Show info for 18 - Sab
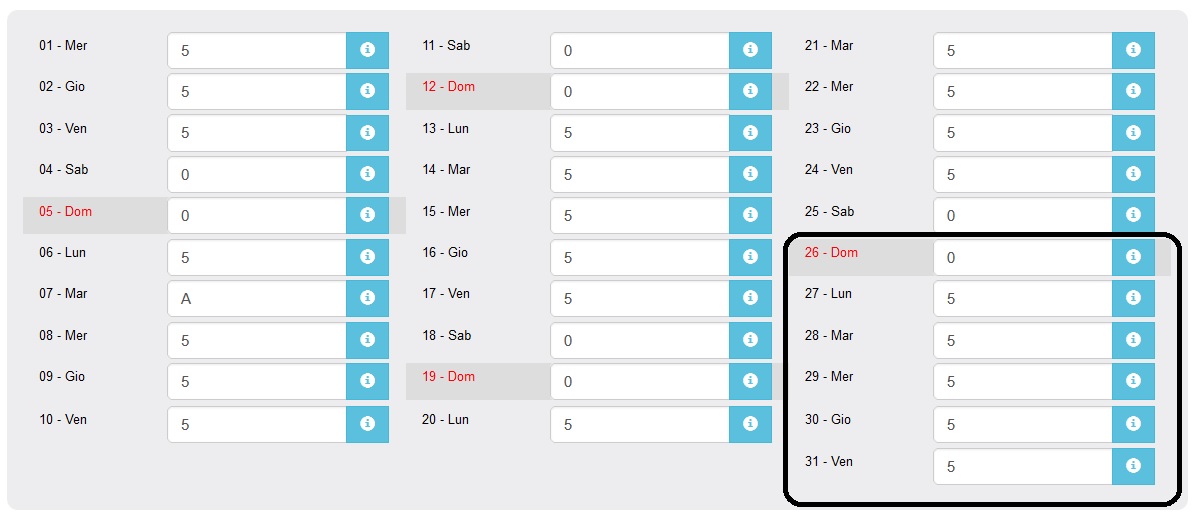 coord(750,340)
